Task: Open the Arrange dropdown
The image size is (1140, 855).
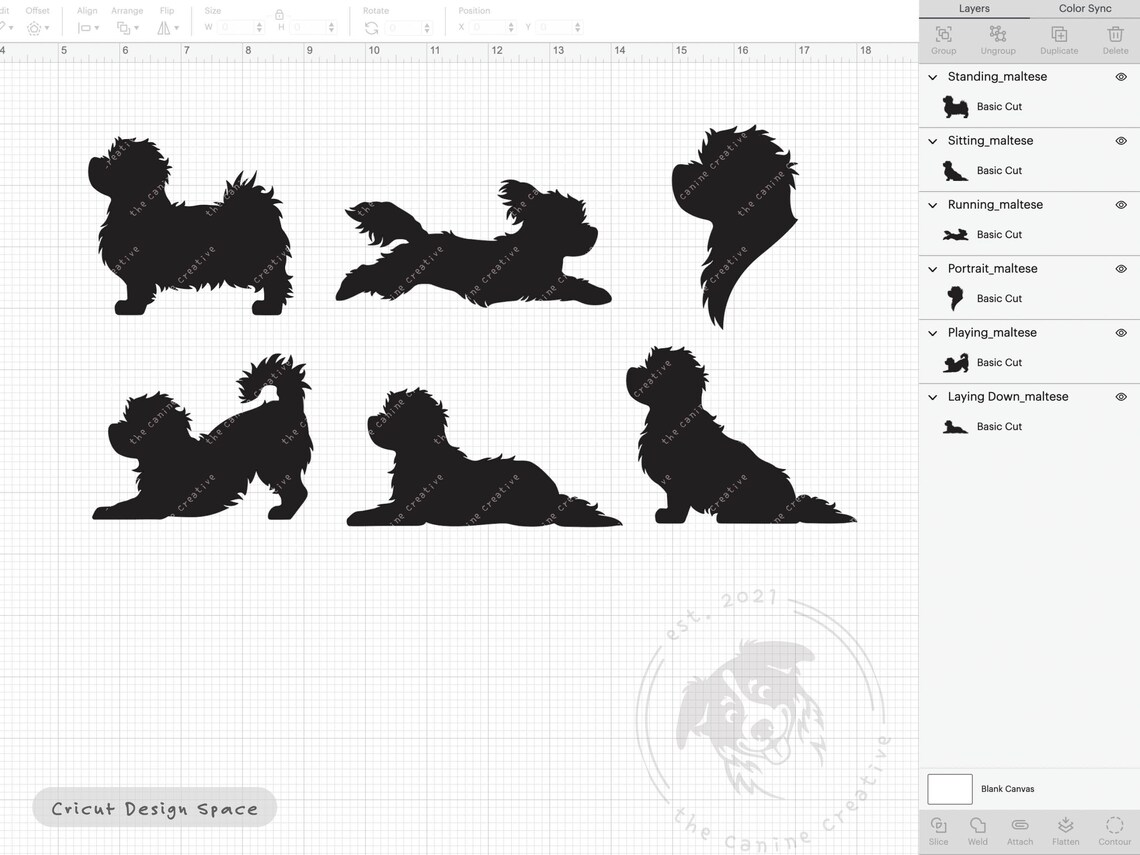Action: 128,27
